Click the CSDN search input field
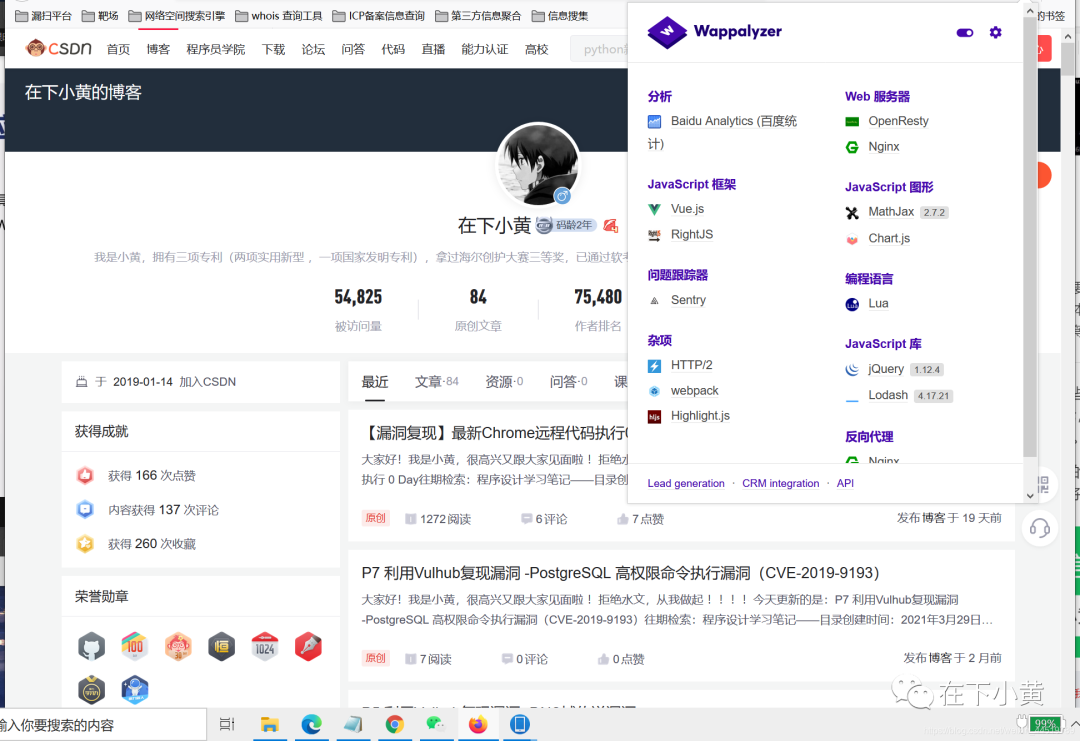Viewport: 1080px width, 741px height. tap(599, 49)
